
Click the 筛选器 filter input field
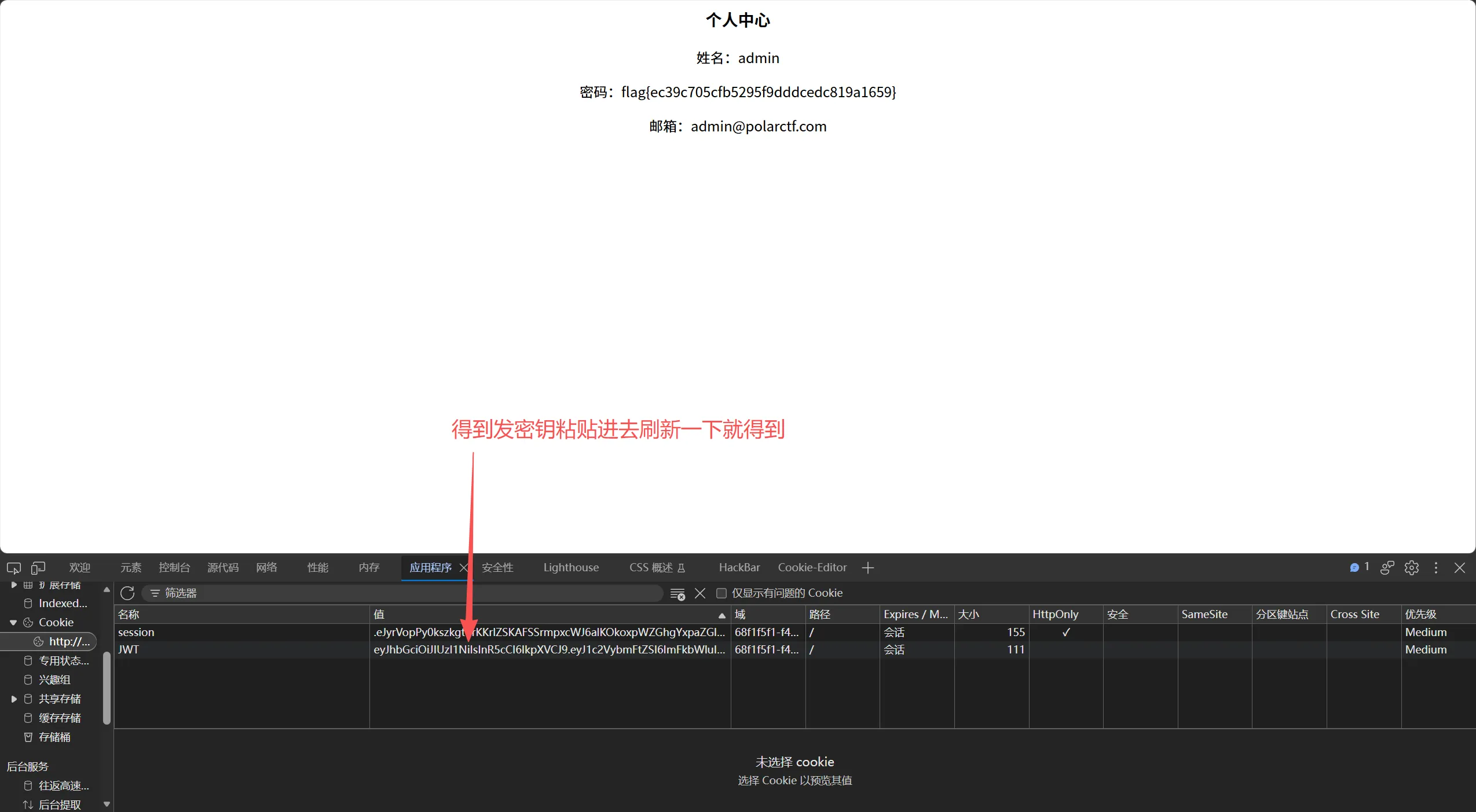point(402,593)
